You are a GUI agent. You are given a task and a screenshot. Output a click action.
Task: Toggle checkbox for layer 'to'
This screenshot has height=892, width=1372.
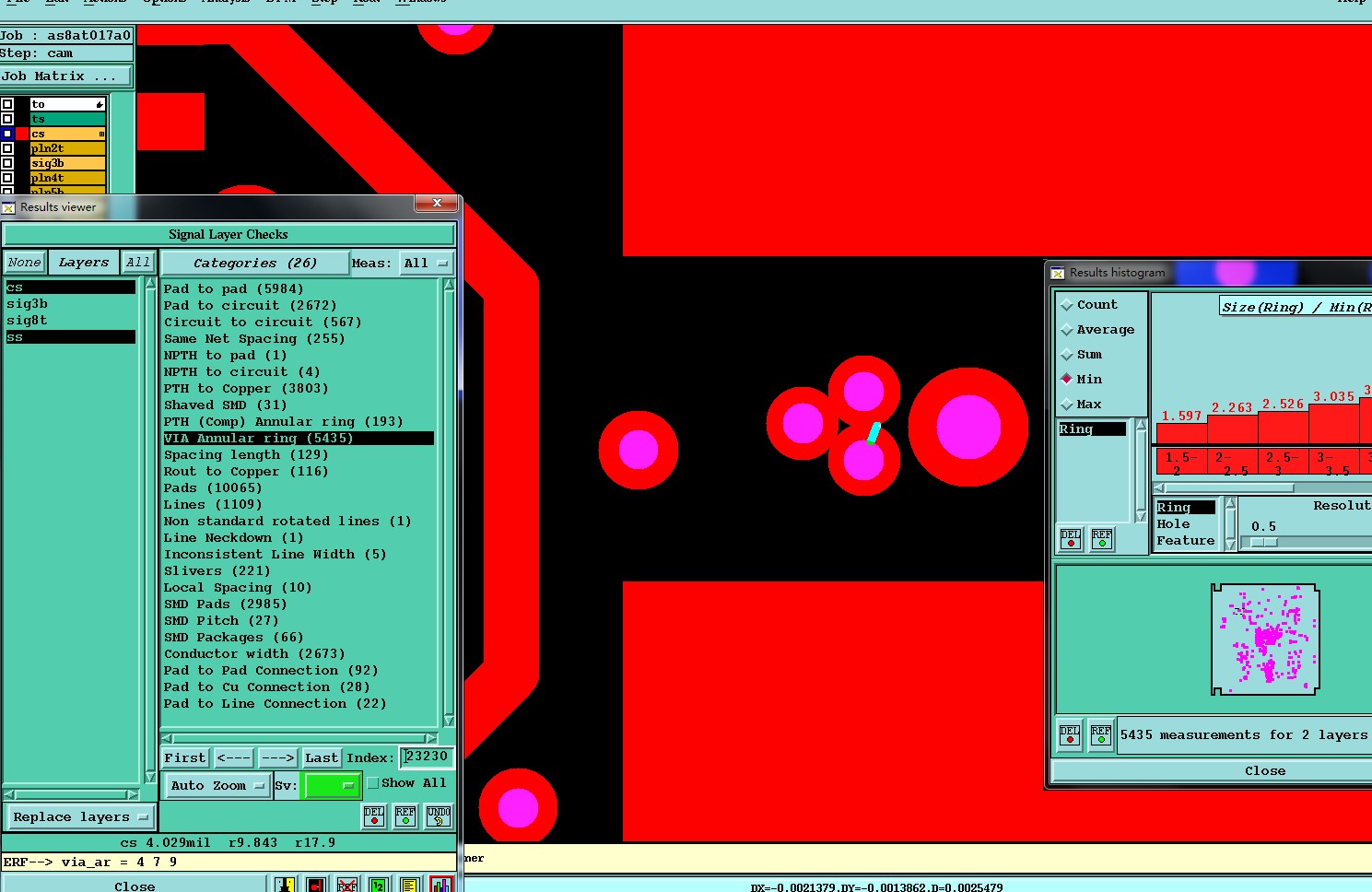pyautogui.click(x=7, y=104)
